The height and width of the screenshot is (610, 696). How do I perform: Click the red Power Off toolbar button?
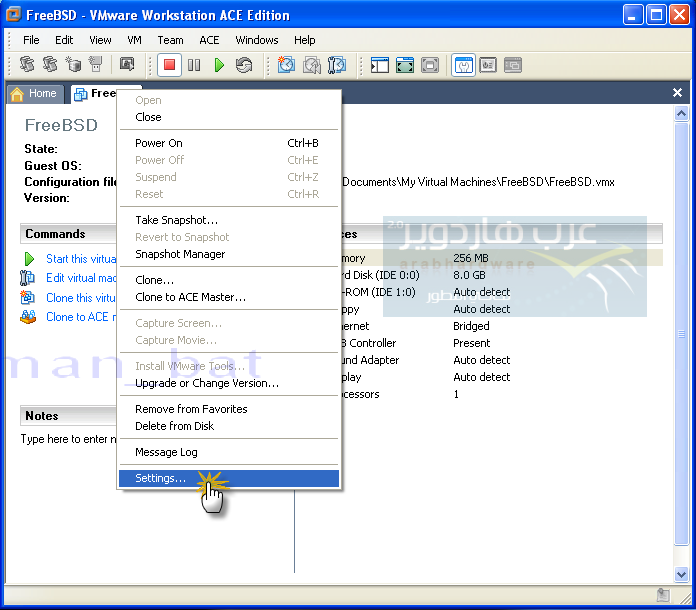[x=169, y=65]
